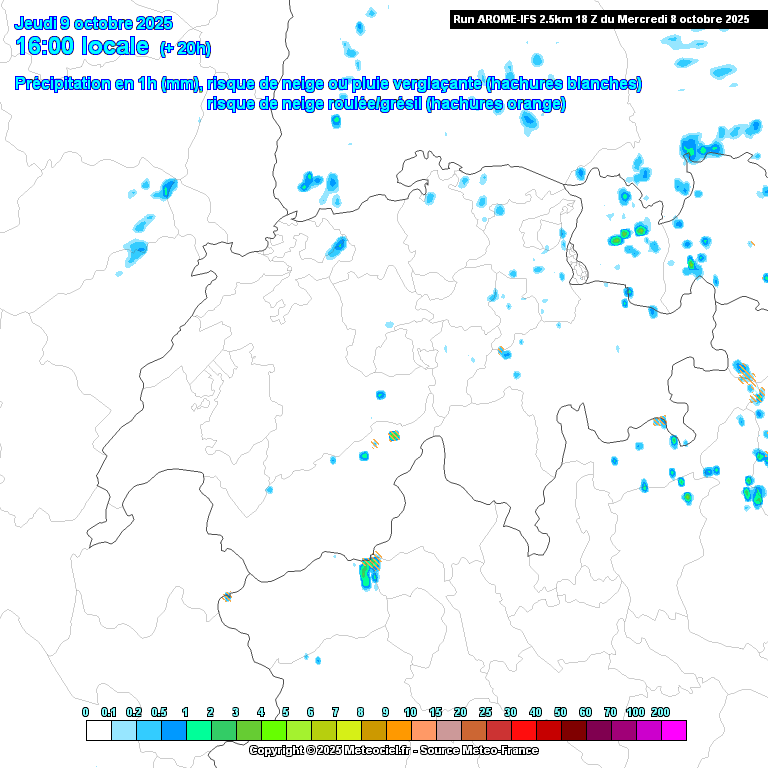768x768 pixels.
Task: Click the Précipitation en 1h title line
Action: coord(328,84)
